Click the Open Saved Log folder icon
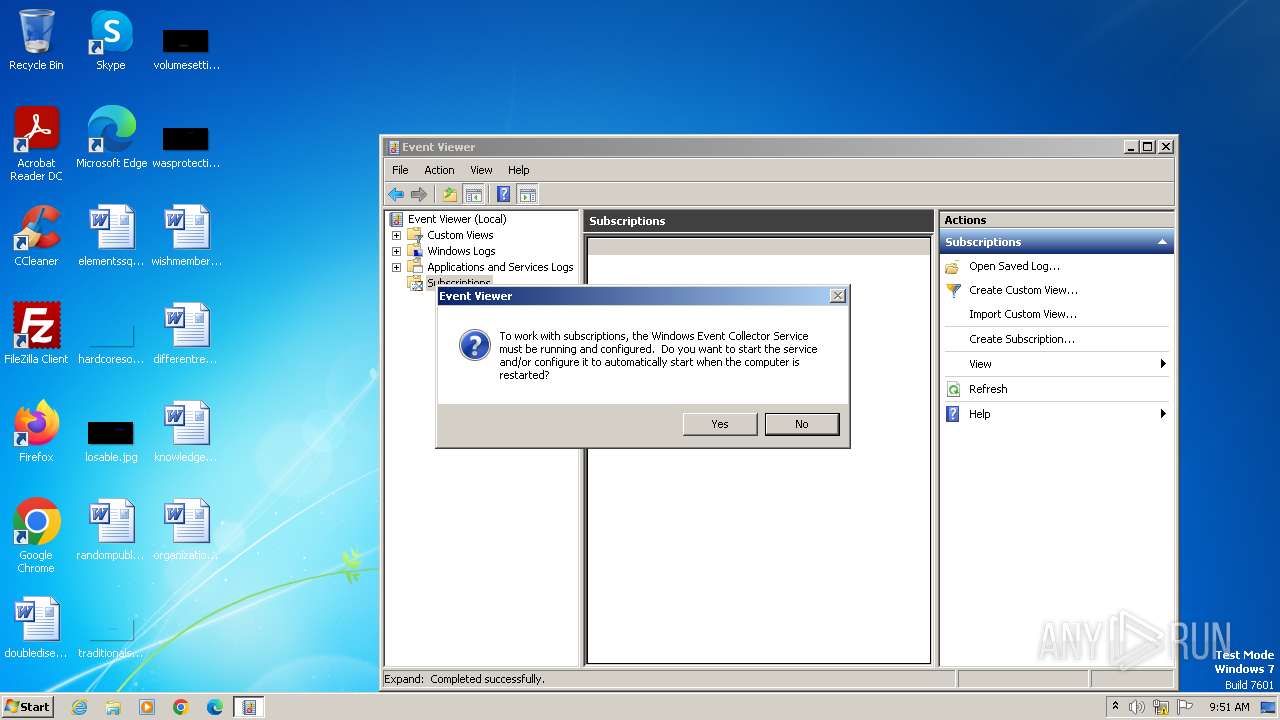The height and width of the screenshot is (720, 1280). [x=953, y=266]
